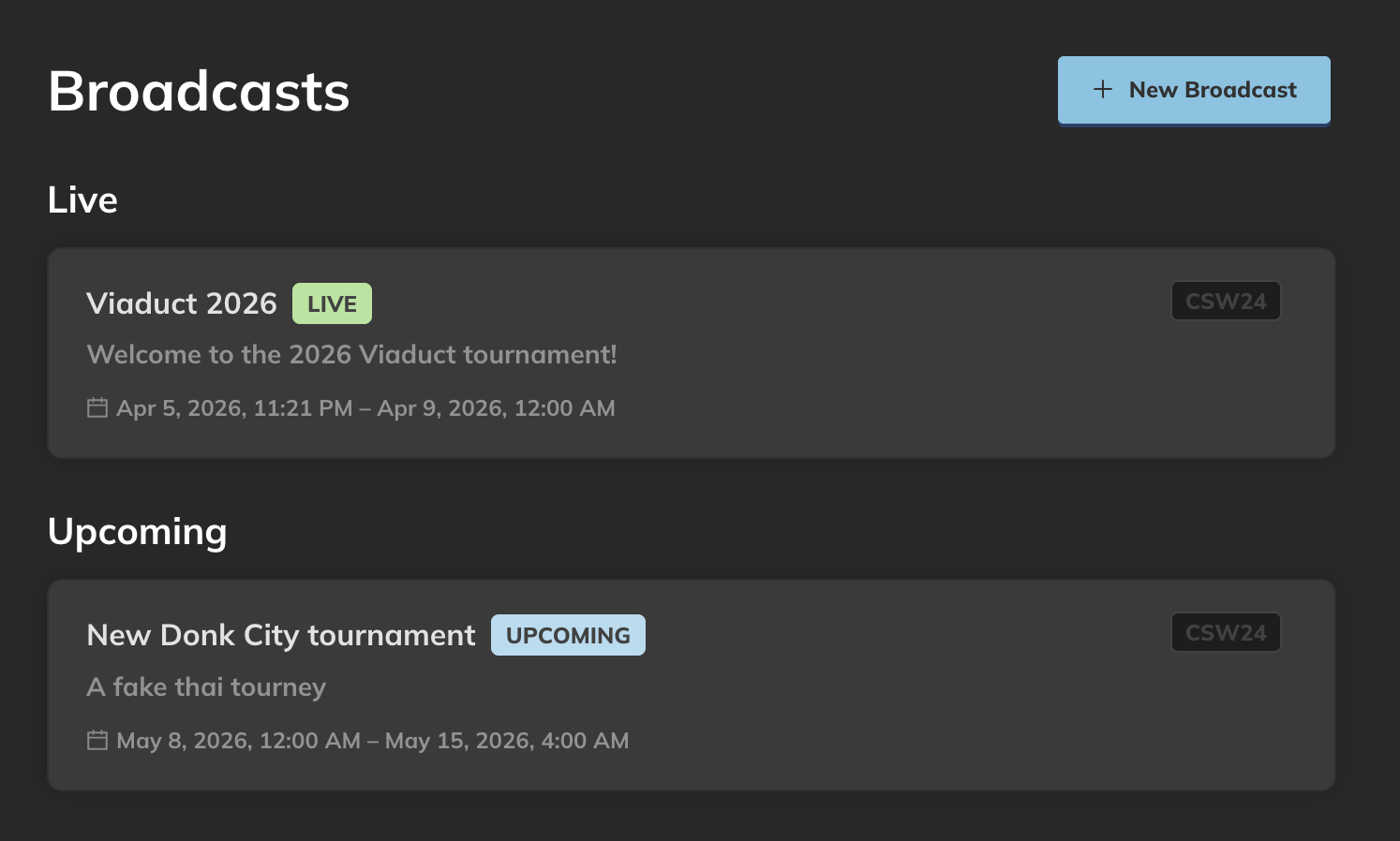This screenshot has width=1400, height=841.
Task: Click the May 8 schedule text on upcoming card
Action: click(x=372, y=740)
